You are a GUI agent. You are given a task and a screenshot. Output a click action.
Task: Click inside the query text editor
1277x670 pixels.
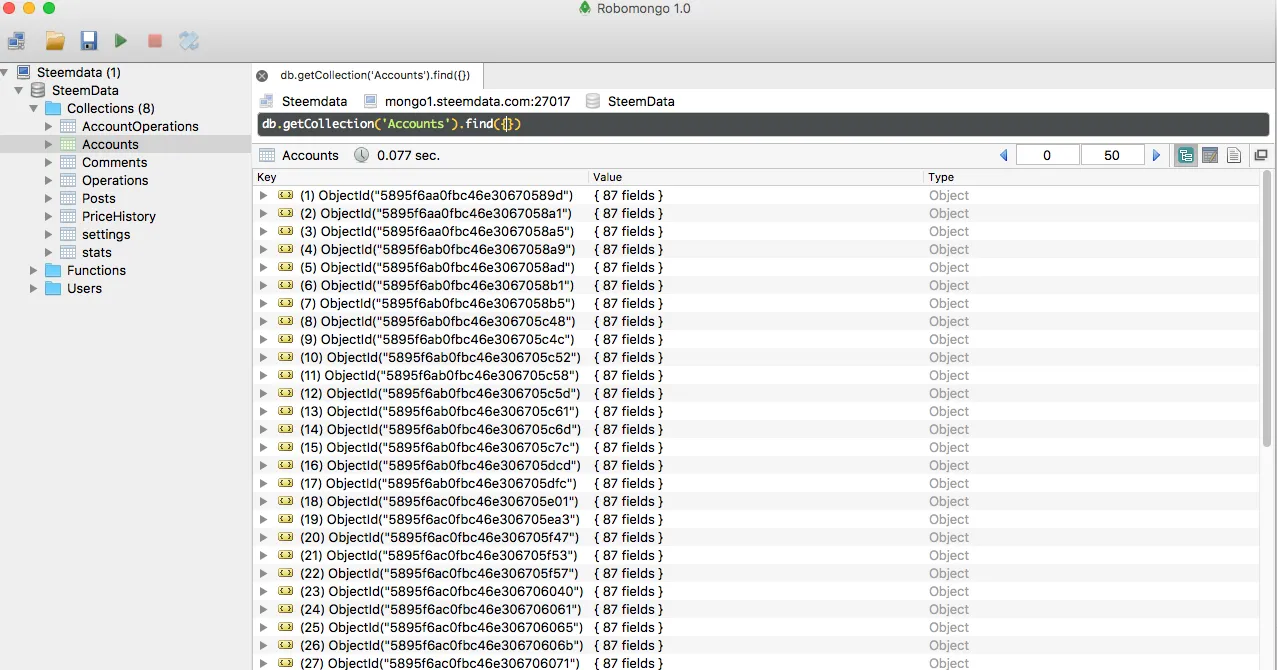pos(763,124)
